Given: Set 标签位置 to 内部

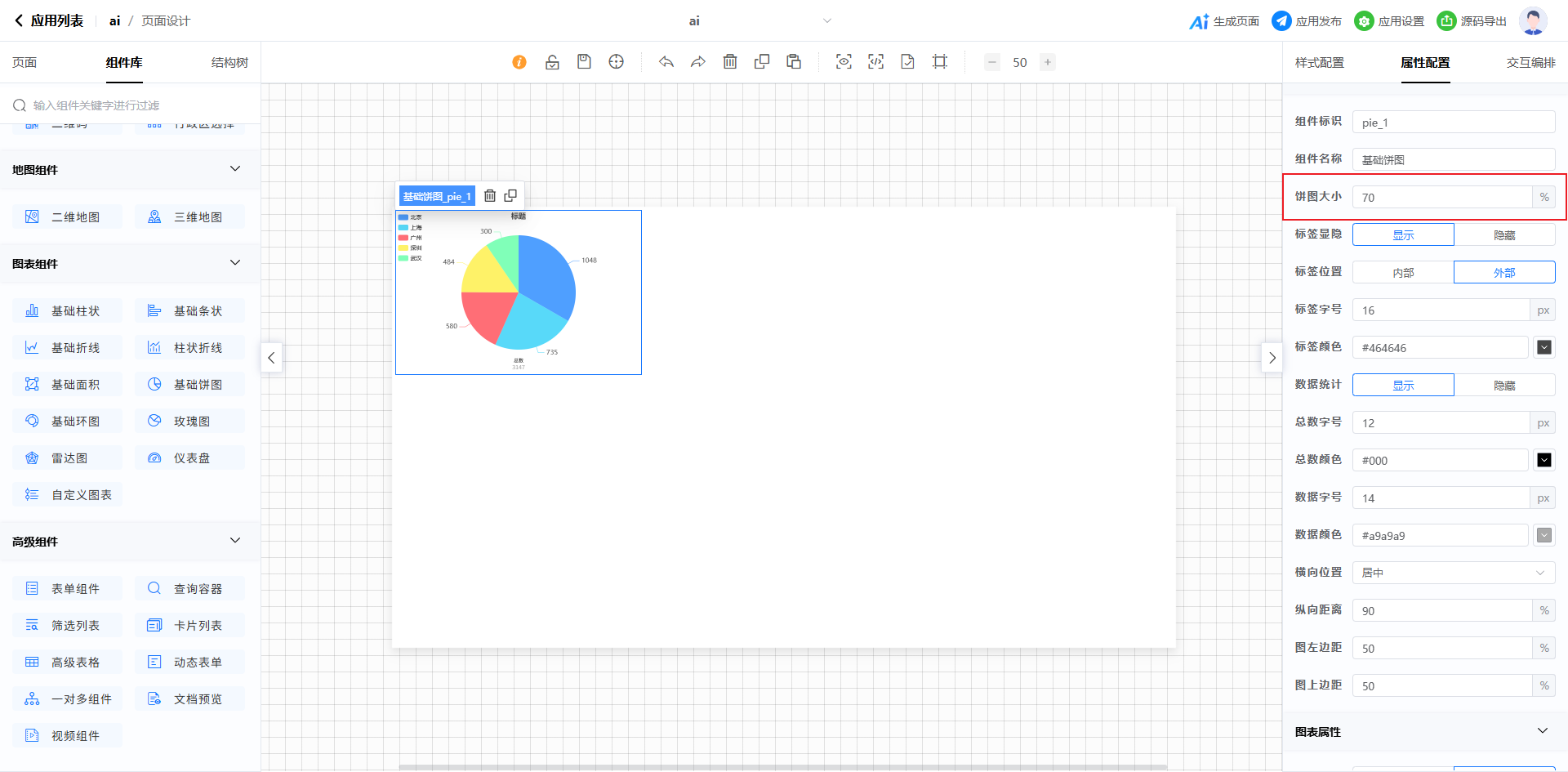Looking at the screenshot, I should 1403,273.
